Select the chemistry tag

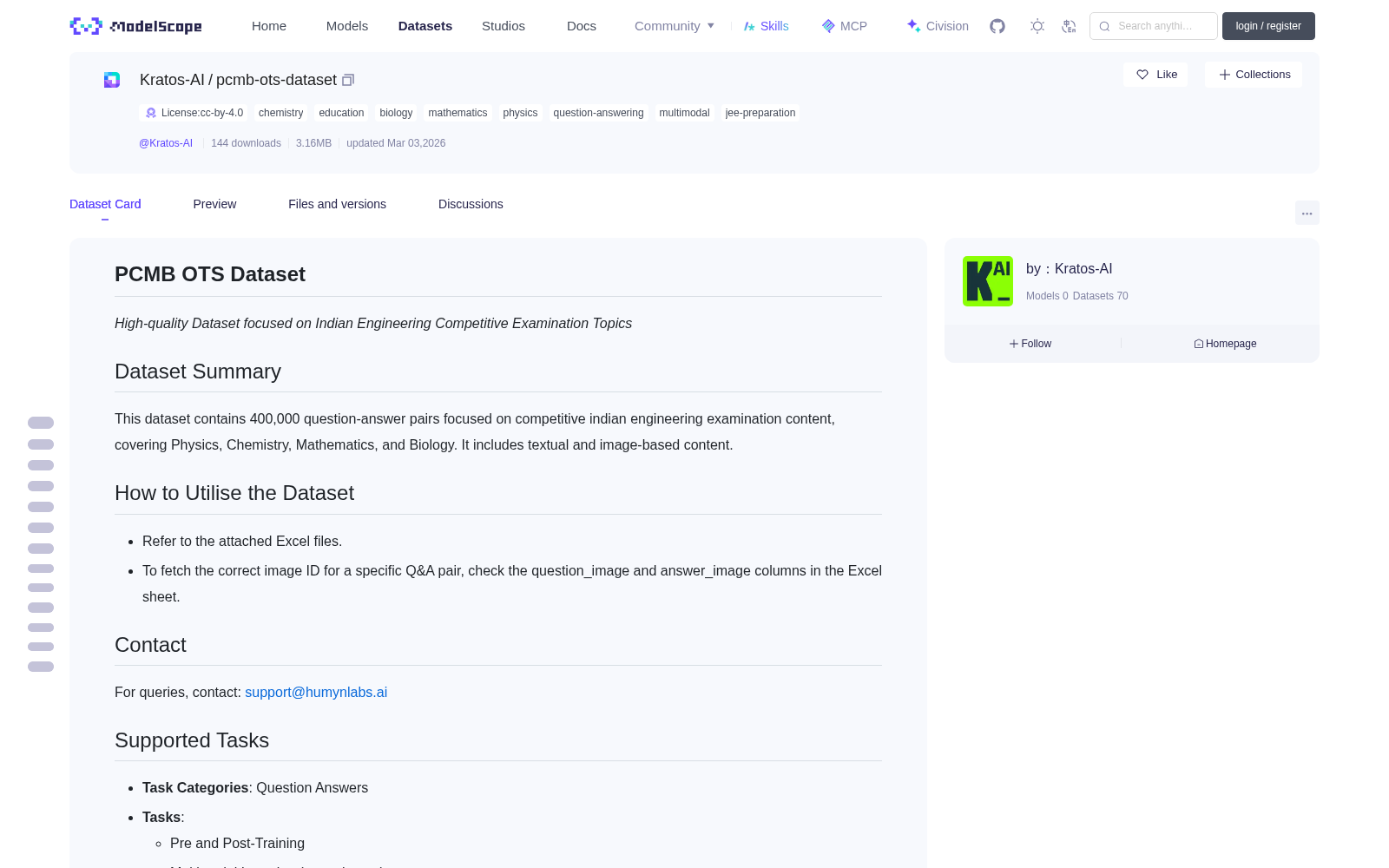point(281,113)
